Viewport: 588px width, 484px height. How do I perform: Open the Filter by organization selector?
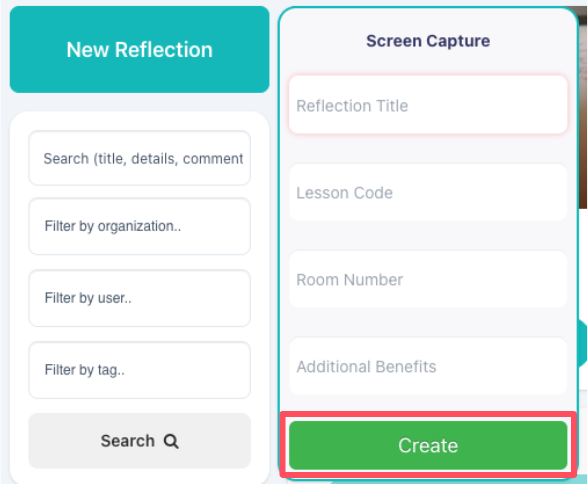140,226
